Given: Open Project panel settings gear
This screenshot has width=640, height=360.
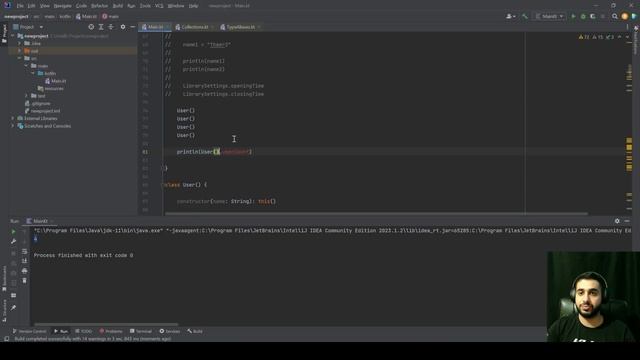Looking at the screenshot, I should [123, 27].
